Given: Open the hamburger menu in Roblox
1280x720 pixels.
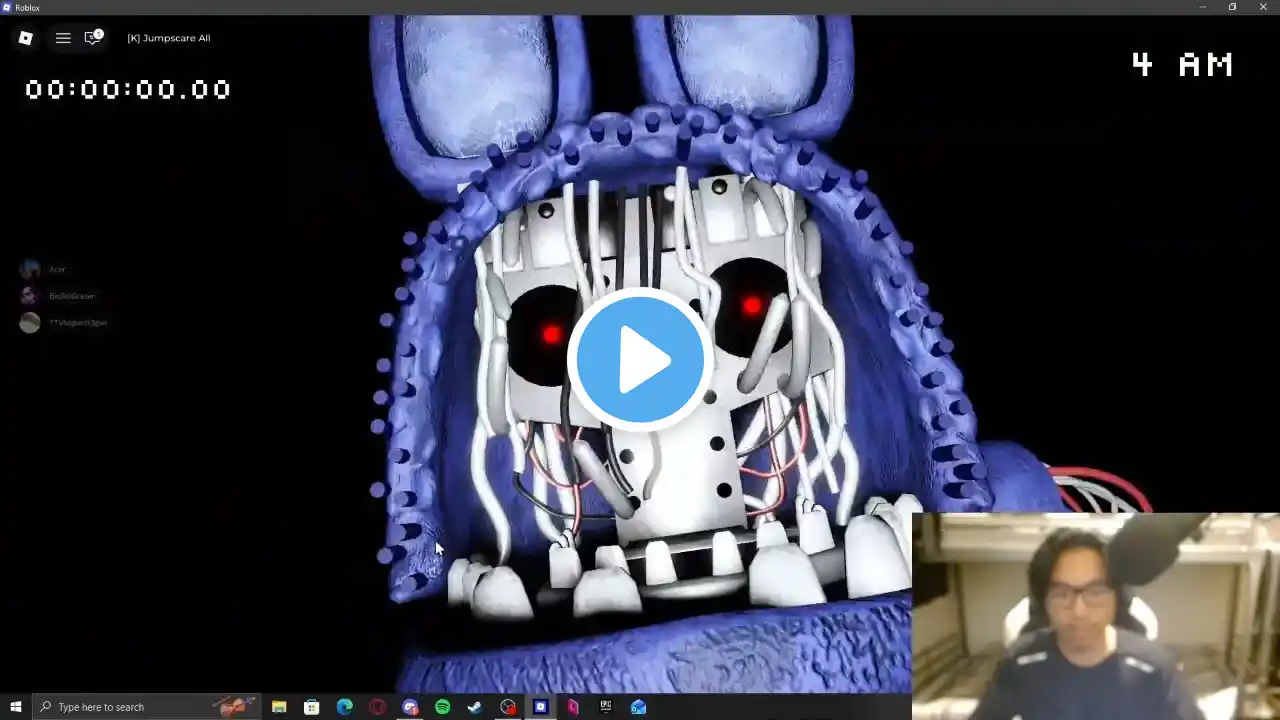Looking at the screenshot, I should click(x=63, y=38).
